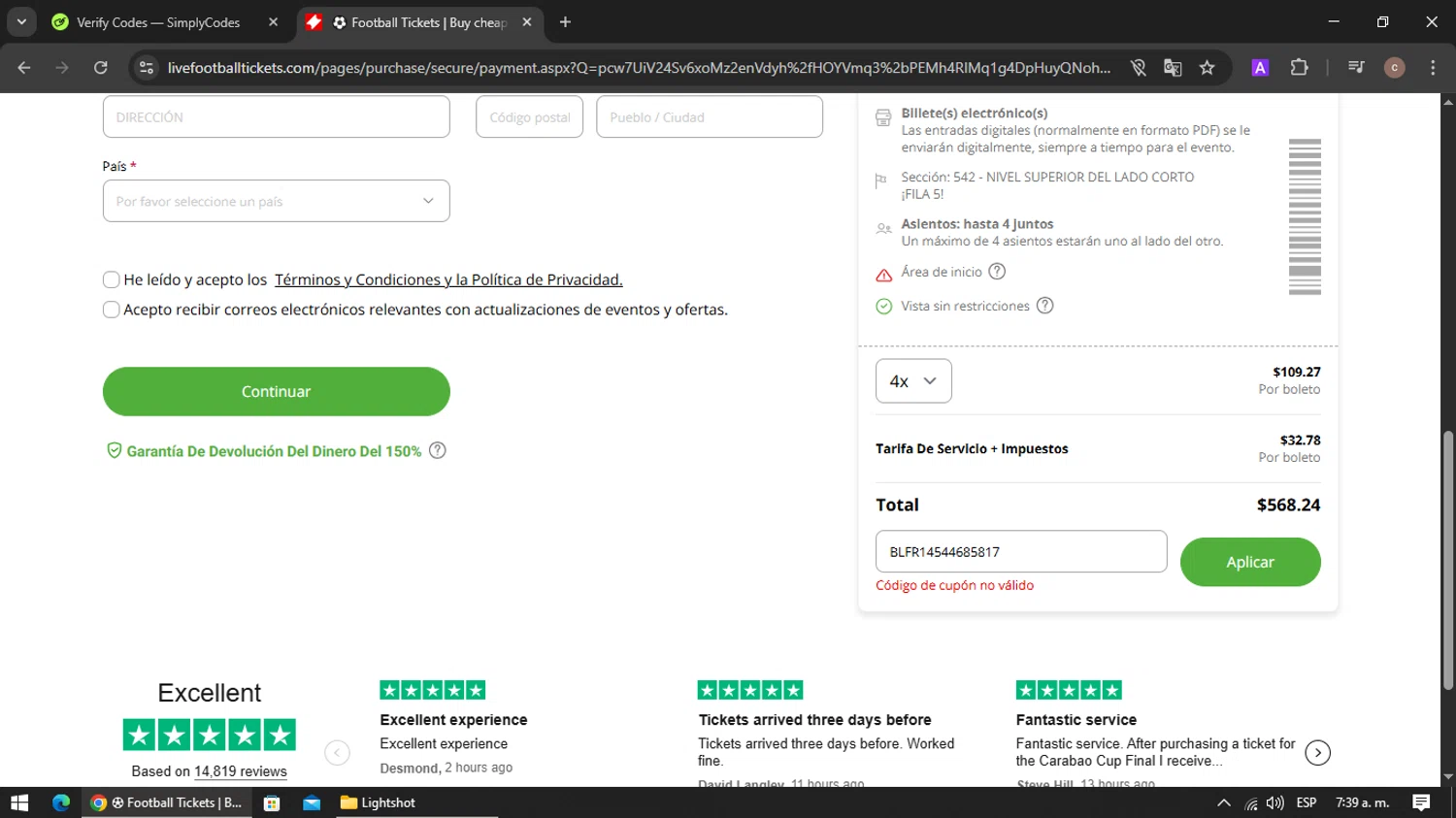Image resolution: width=1456 pixels, height=818 pixels.
Task: Click the volume speaker tray icon
Action: [x=1274, y=802]
